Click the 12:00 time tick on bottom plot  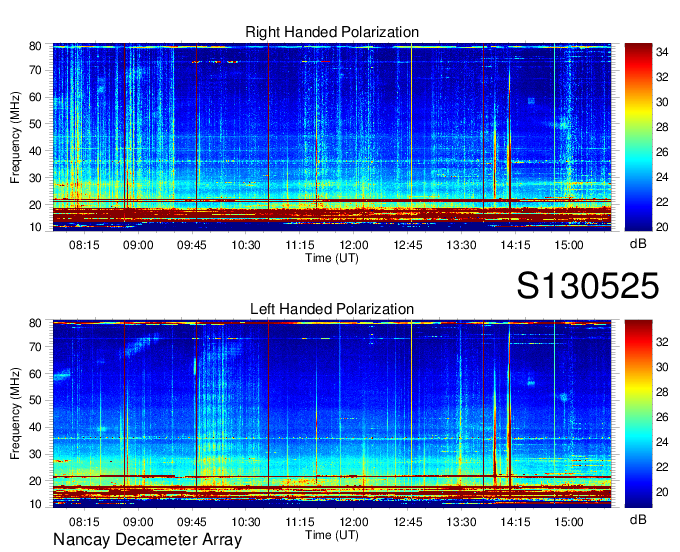click(x=354, y=522)
